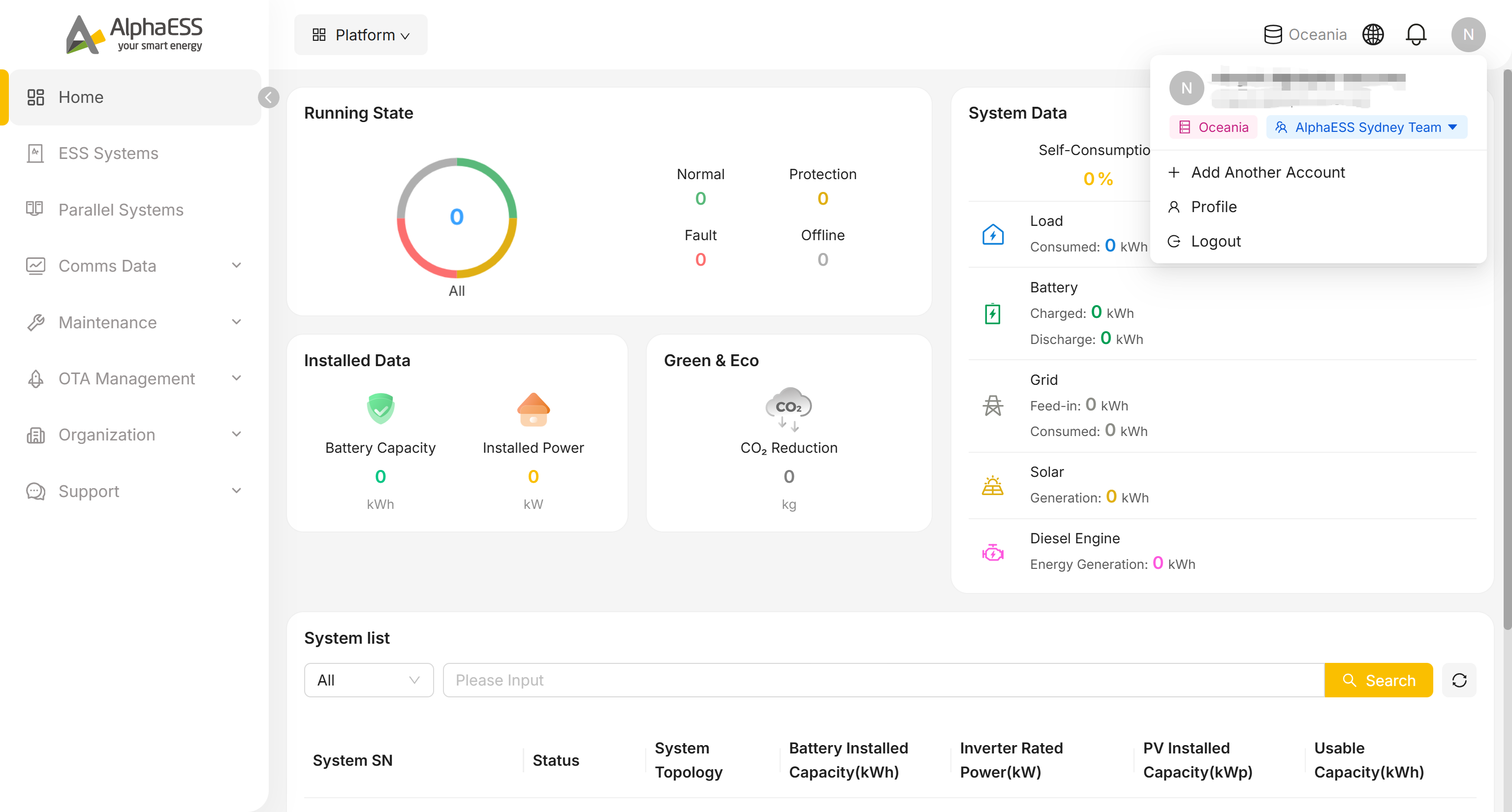Screen dimensions: 1512x812
Task: Click the Installed Power house icon
Action: click(533, 409)
